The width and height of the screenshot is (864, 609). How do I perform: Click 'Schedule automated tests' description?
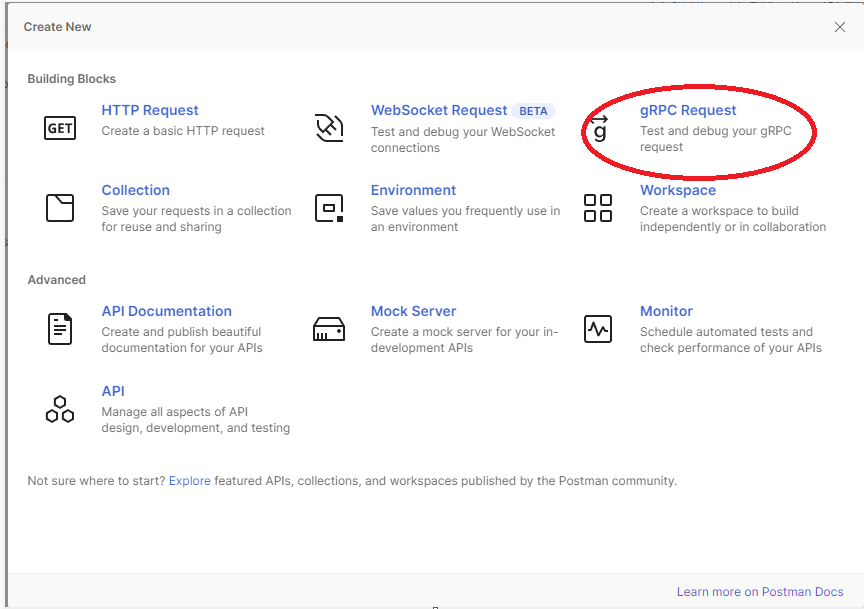(731, 339)
